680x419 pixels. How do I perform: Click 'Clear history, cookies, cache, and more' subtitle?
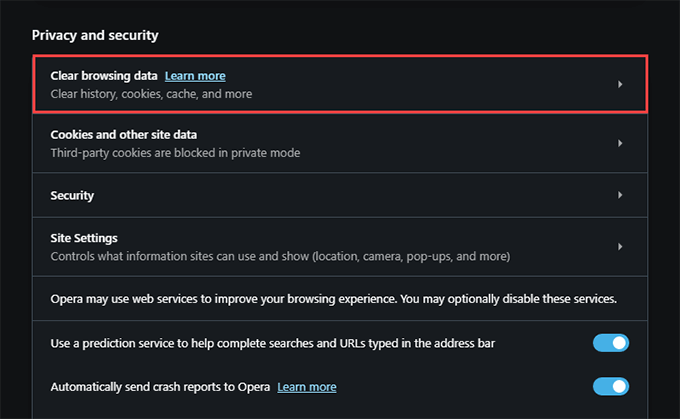pyautogui.click(x=151, y=95)
